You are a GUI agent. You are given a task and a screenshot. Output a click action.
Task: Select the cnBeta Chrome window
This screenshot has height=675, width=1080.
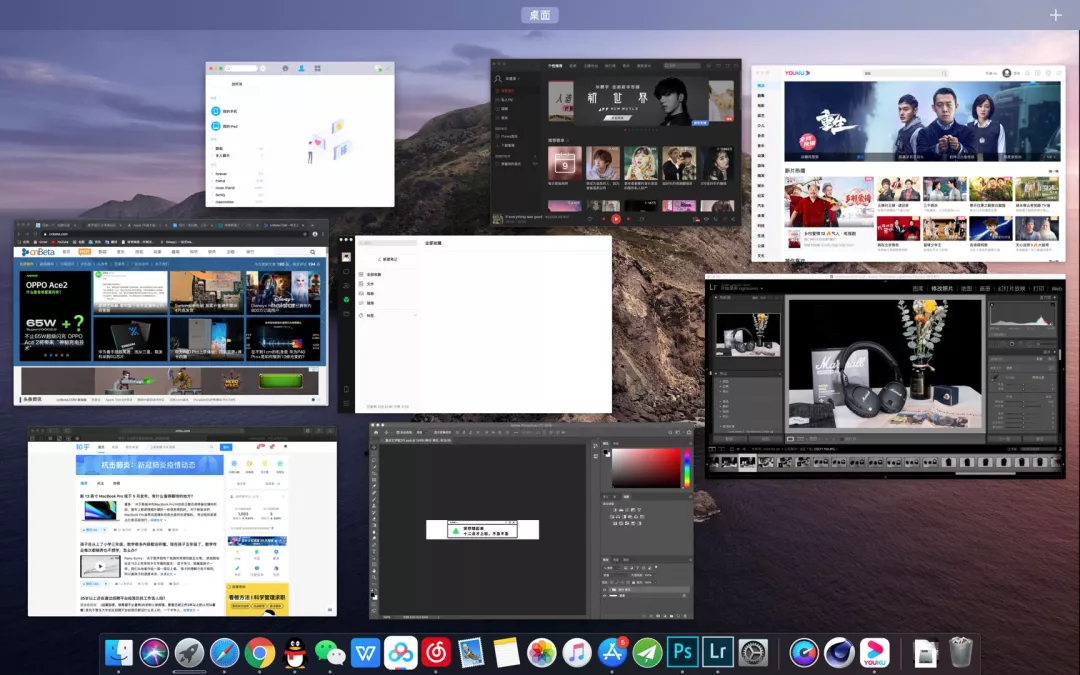(x=171, y=313)
